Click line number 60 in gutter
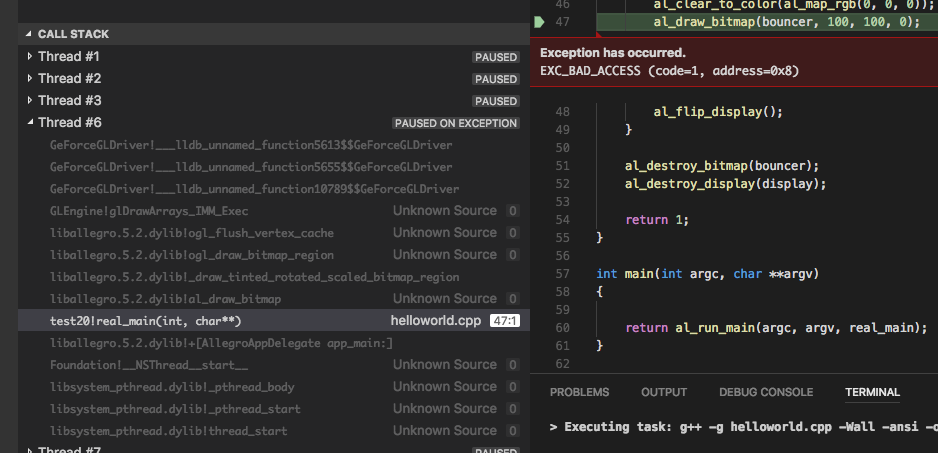Image resolution: width=938 pixels, height=453 pixels. click(x=562, y=328)
